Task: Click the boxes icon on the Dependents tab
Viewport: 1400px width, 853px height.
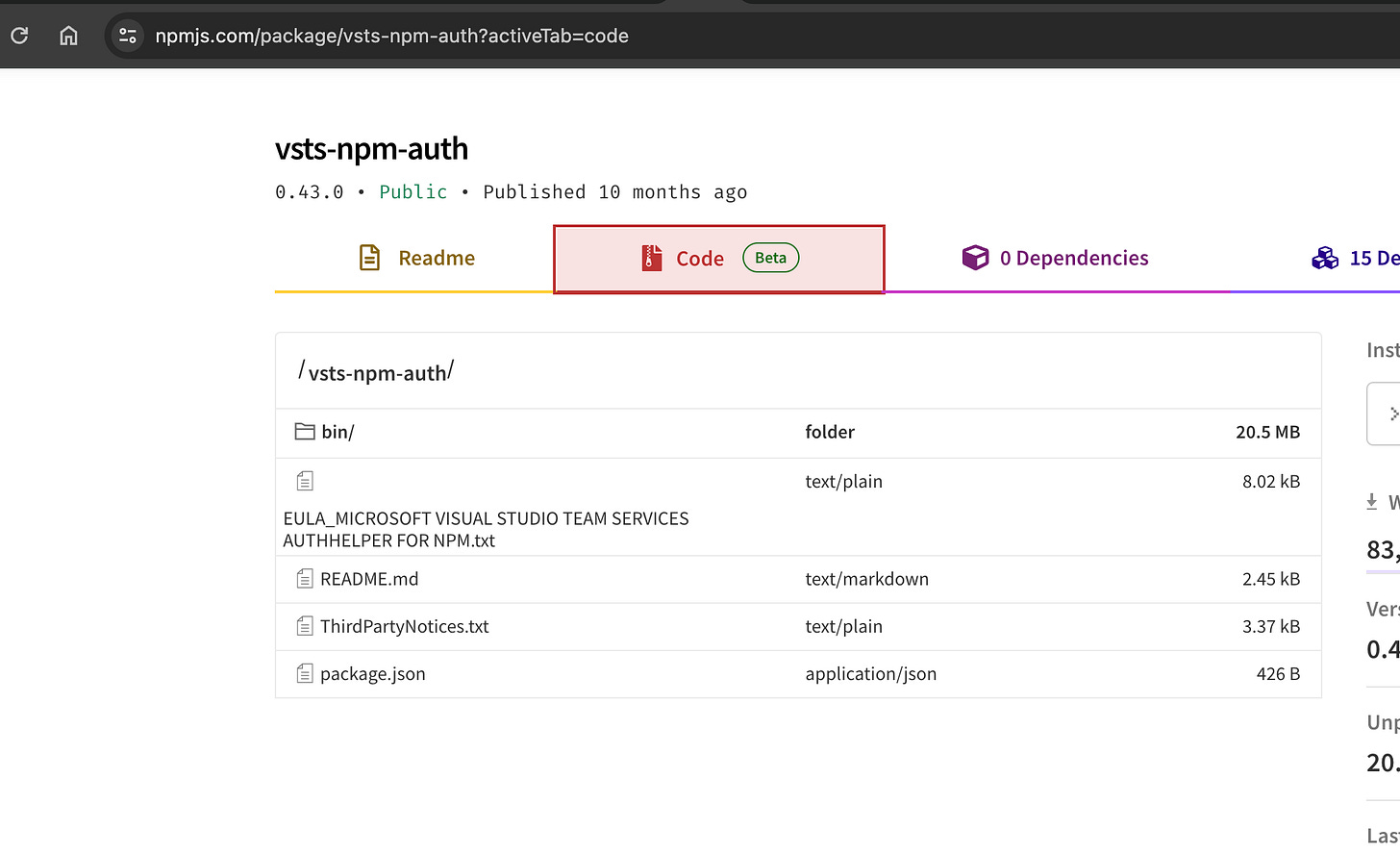Action: click(1325, 257)
